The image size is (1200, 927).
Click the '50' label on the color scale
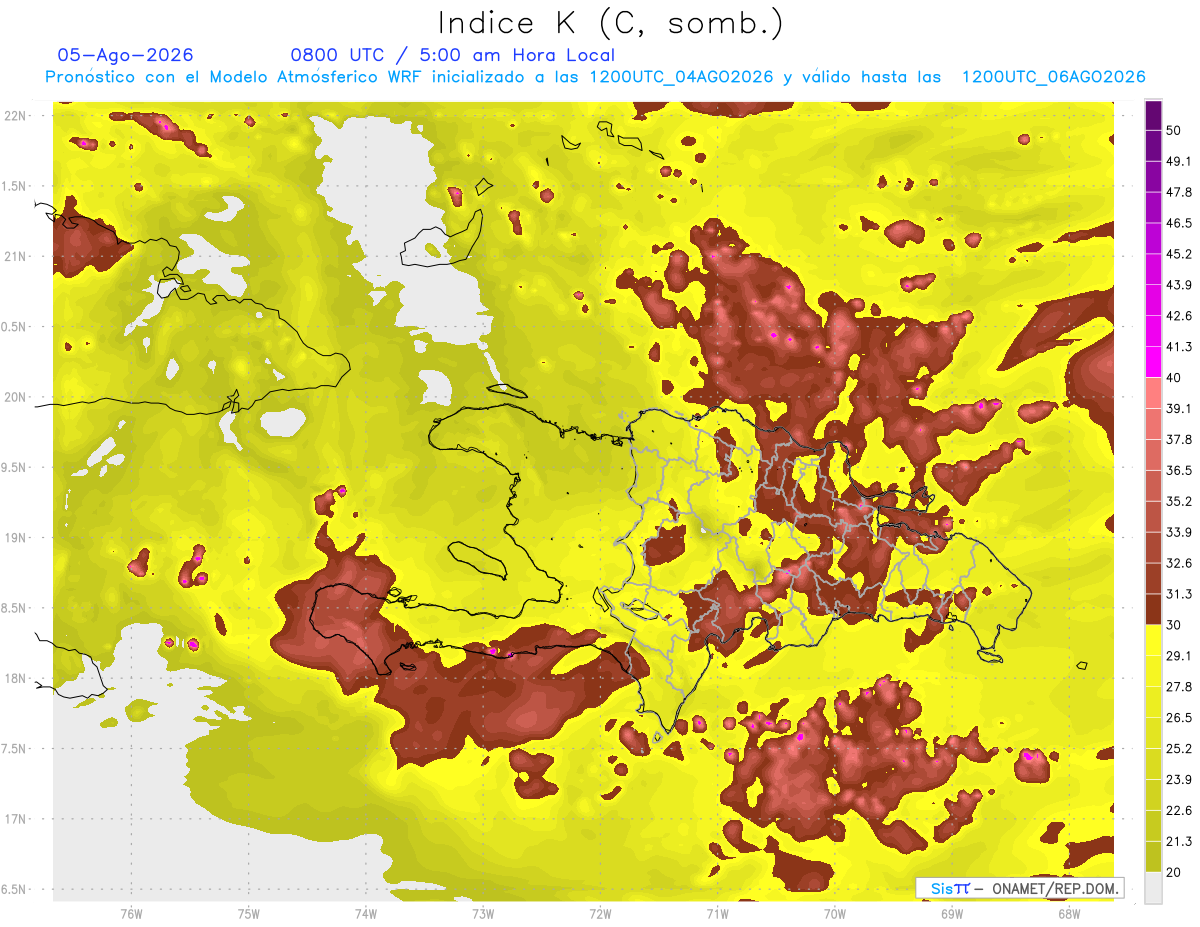click(x=1174, y=131)
